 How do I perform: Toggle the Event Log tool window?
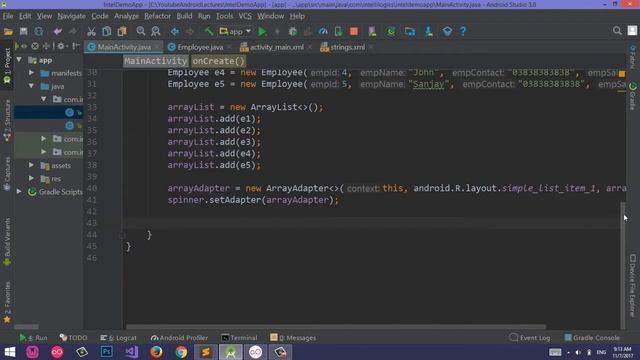click(530, 338)
